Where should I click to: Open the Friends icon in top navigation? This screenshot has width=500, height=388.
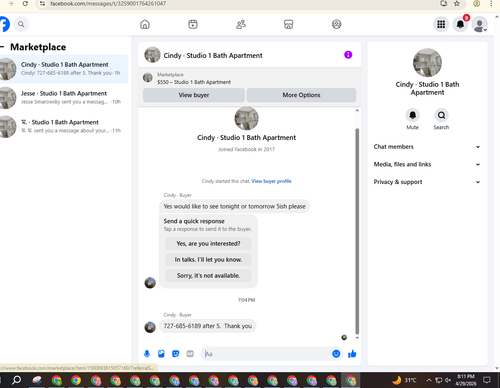click(x=241, y=24)
